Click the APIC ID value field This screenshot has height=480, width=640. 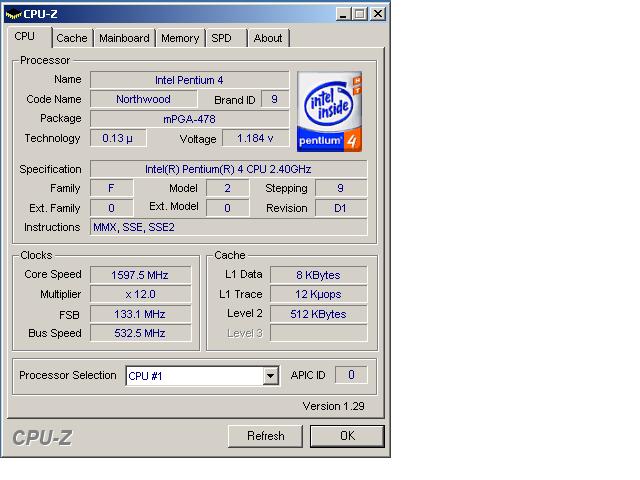click(351, 375)
